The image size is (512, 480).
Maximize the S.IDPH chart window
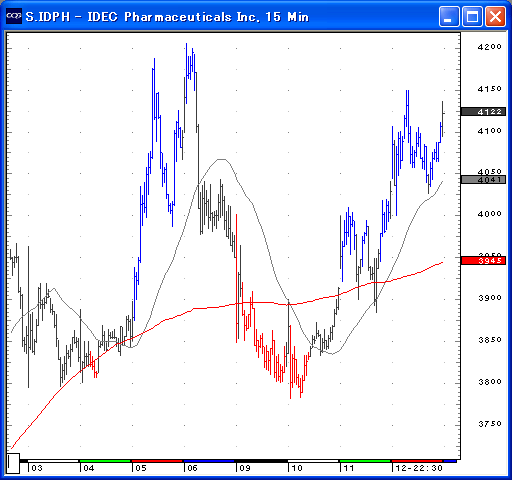[x=472, y=16]
